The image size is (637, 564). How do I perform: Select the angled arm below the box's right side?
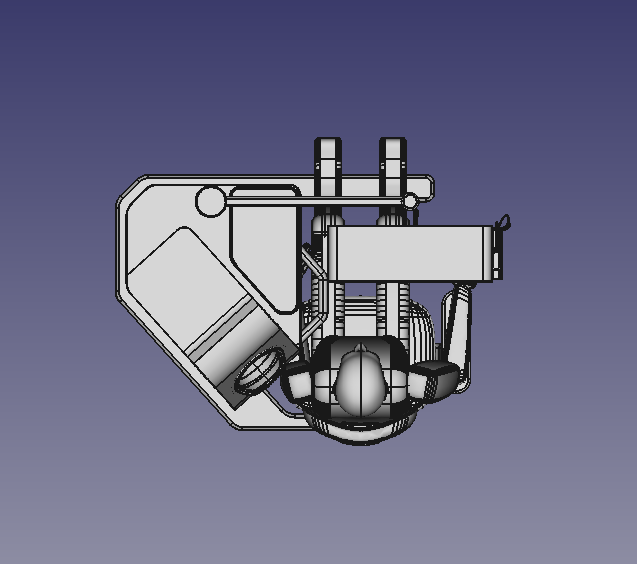[460, 325]
